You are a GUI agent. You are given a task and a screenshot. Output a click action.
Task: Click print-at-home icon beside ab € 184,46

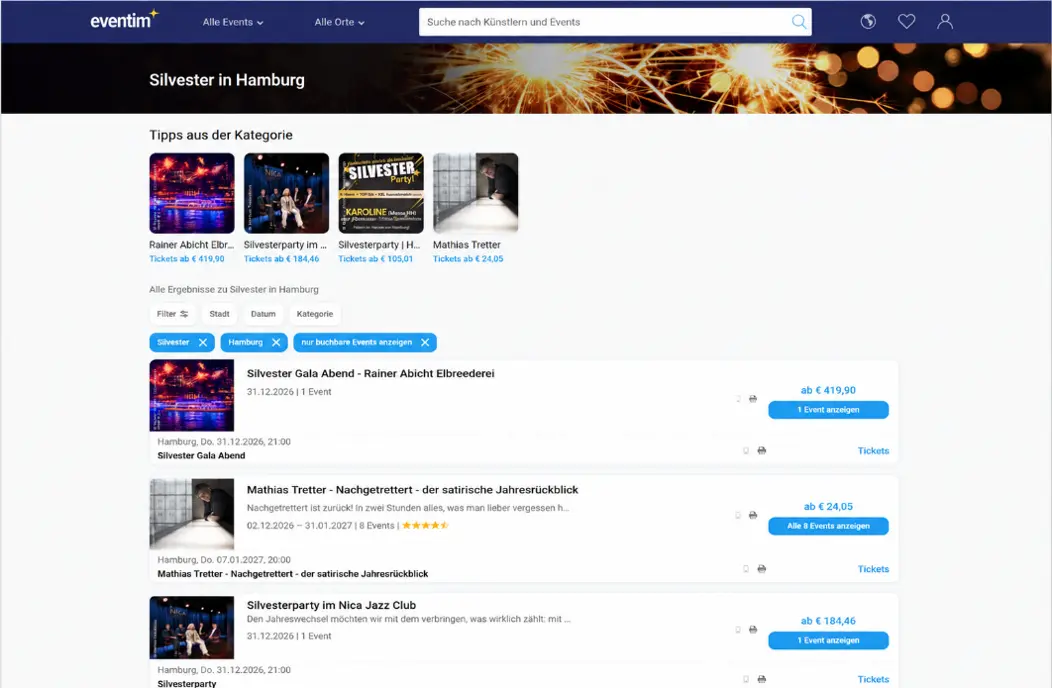click(x=753, y=630)
